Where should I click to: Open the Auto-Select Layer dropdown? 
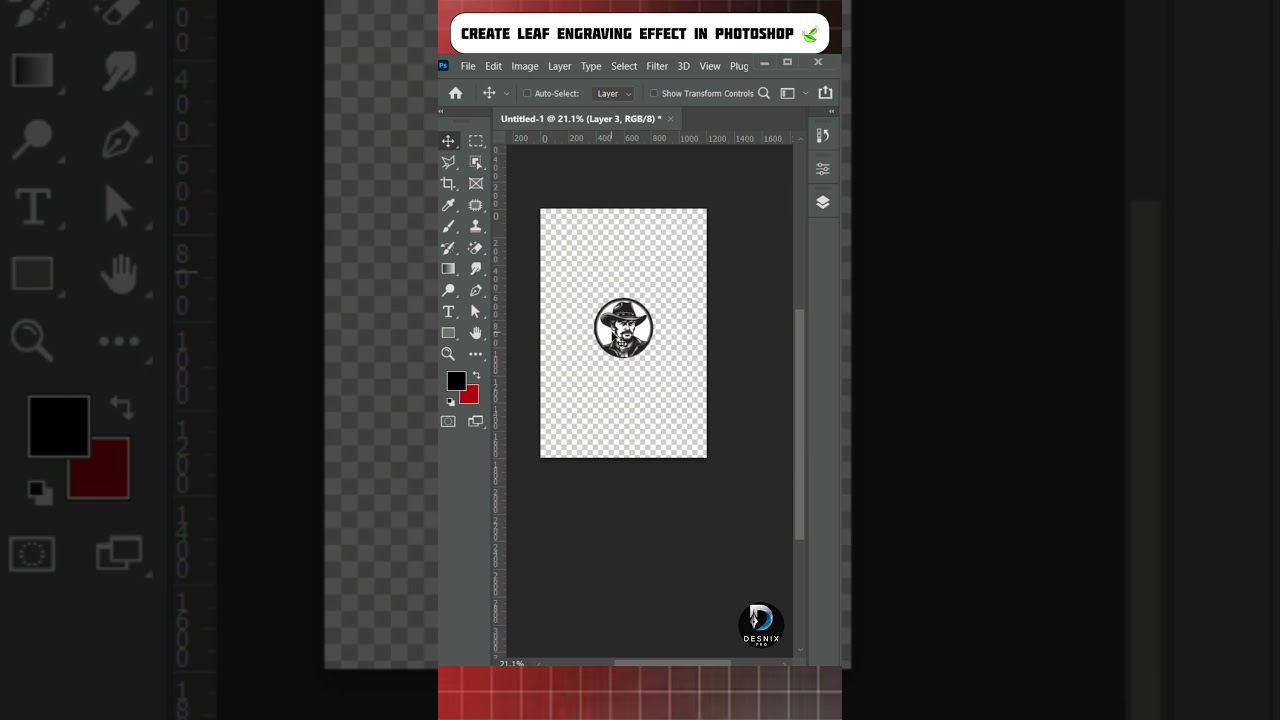click(613, 94)
